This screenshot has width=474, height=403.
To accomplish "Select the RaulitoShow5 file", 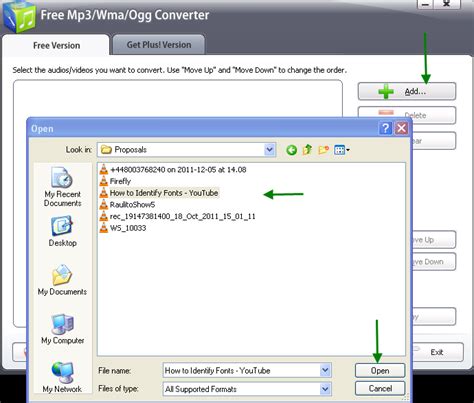I will click(127, 205).
